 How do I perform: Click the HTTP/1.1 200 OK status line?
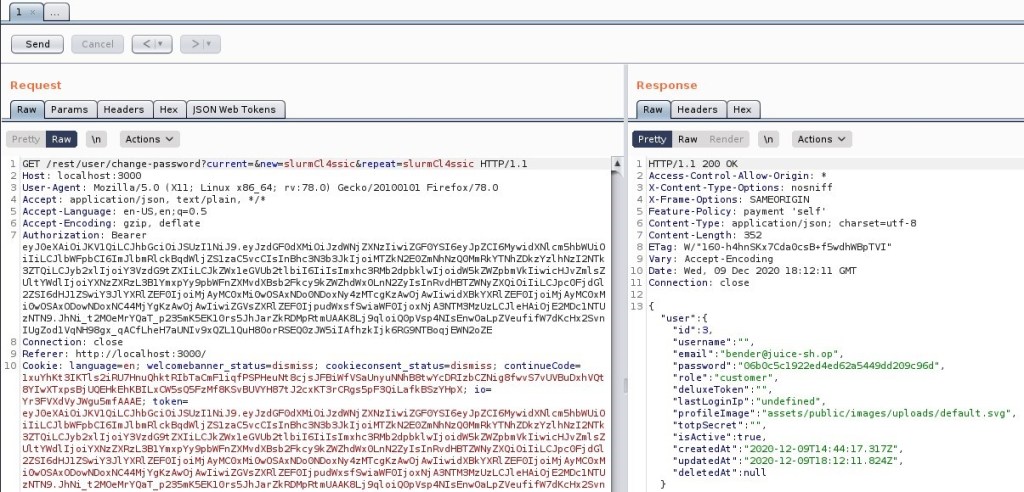point(693,164)
